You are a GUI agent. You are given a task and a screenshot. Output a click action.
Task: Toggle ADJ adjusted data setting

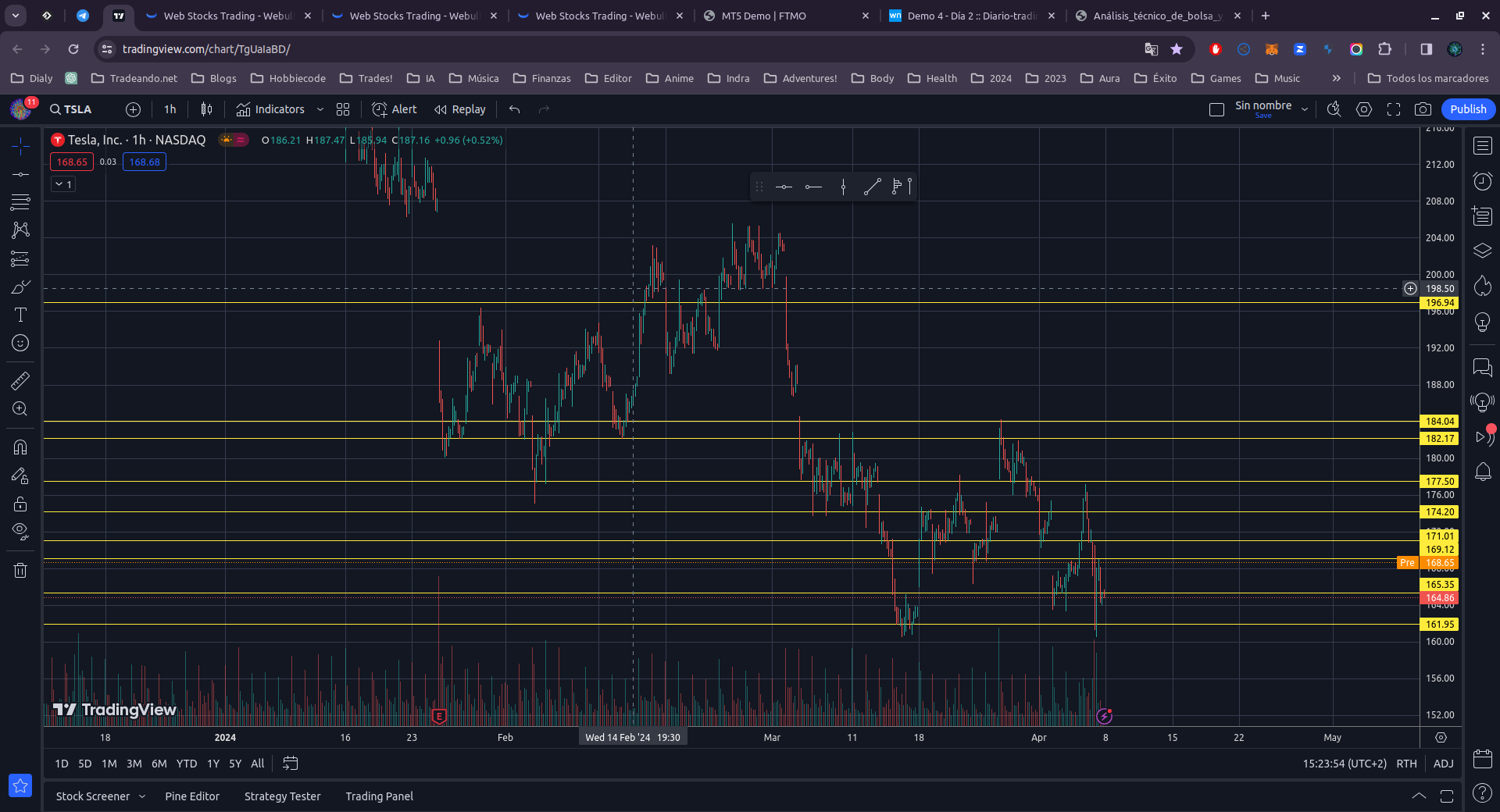tap(1443, 764)
